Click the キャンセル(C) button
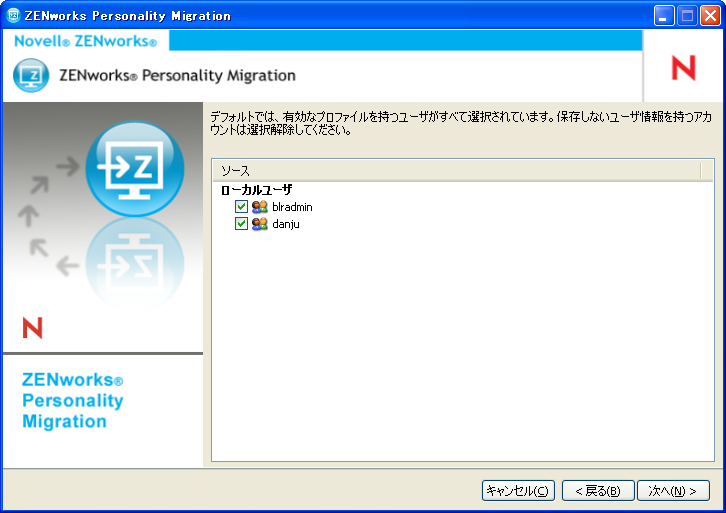The image size is (726, 513). point(518,490)
